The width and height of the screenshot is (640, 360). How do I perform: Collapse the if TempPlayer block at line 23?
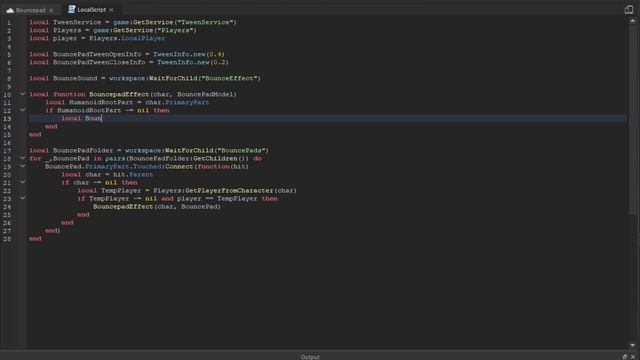23,198
